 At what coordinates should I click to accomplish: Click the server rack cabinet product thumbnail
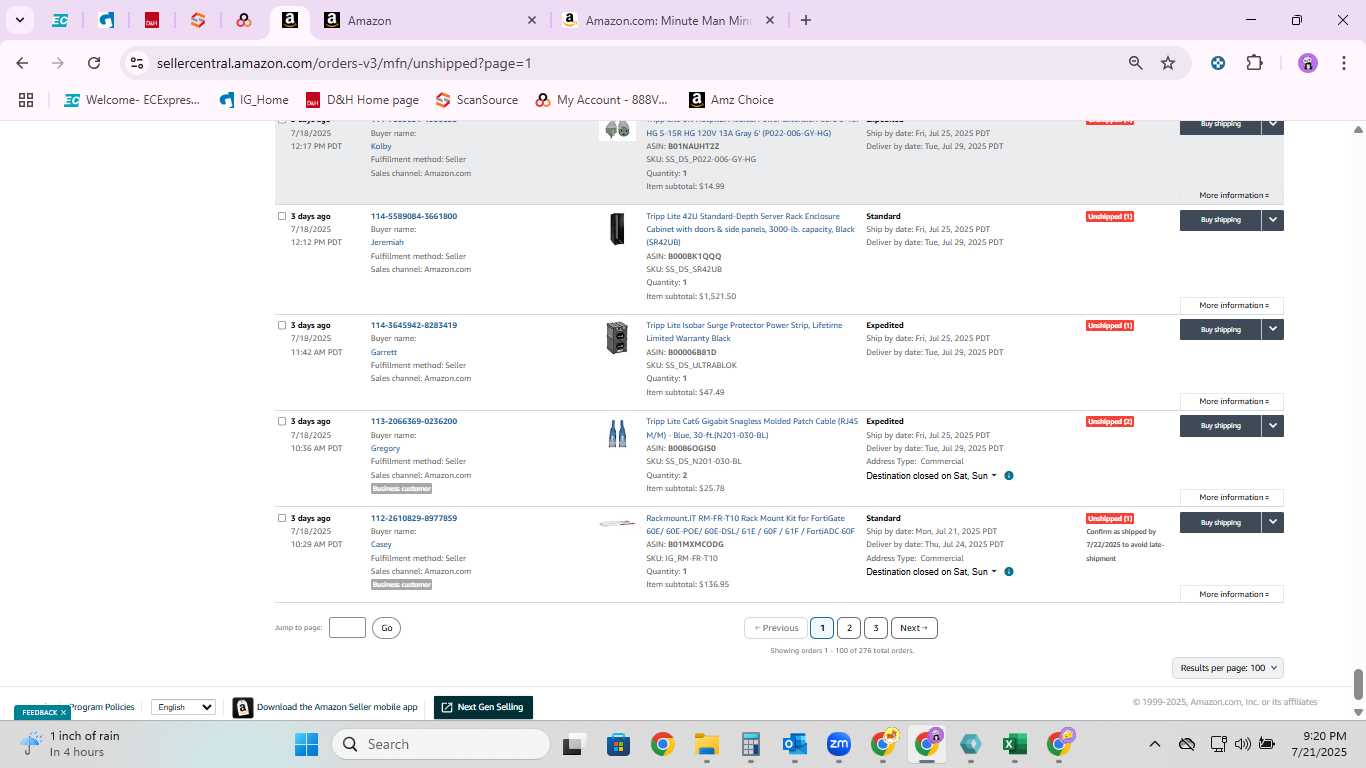617,229
